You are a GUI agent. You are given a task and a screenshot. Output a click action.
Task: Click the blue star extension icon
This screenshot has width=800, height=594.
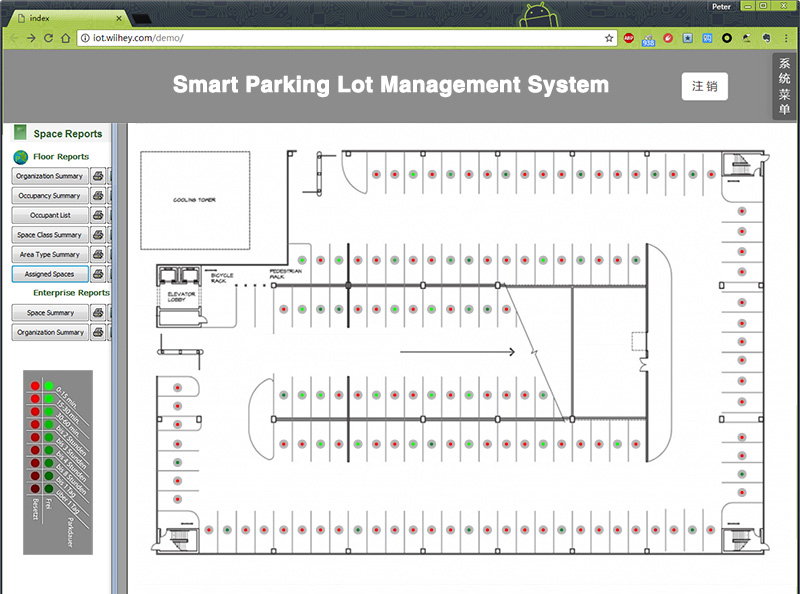[x=688, y=38]
